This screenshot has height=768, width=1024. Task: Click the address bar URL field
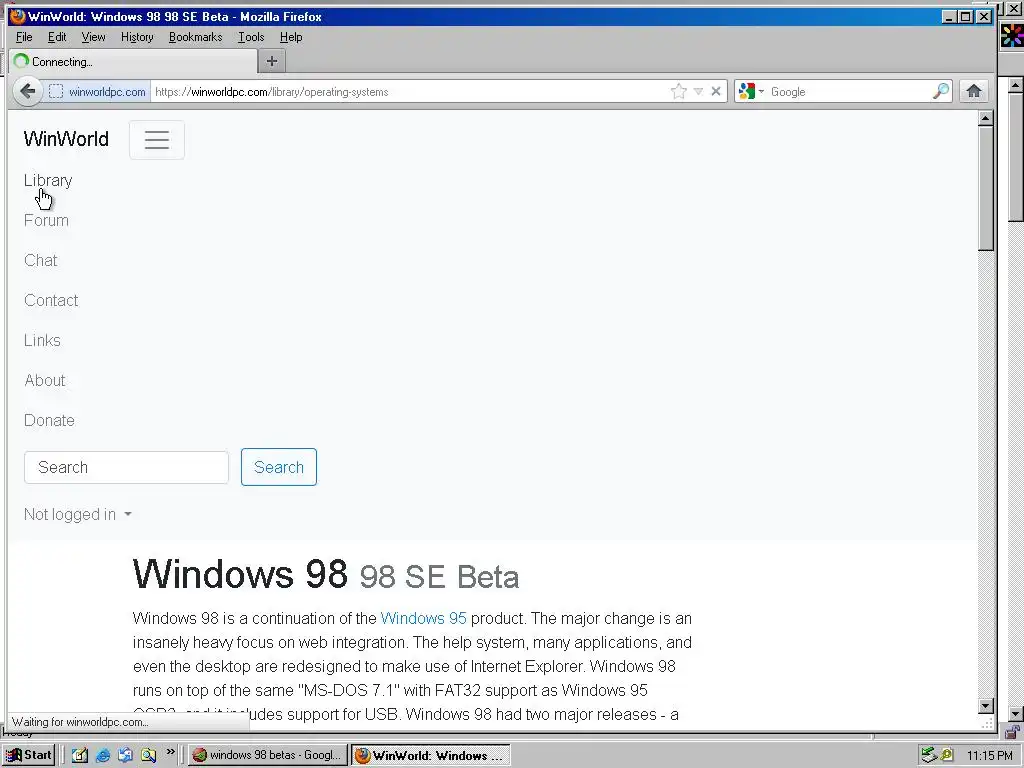410,91
